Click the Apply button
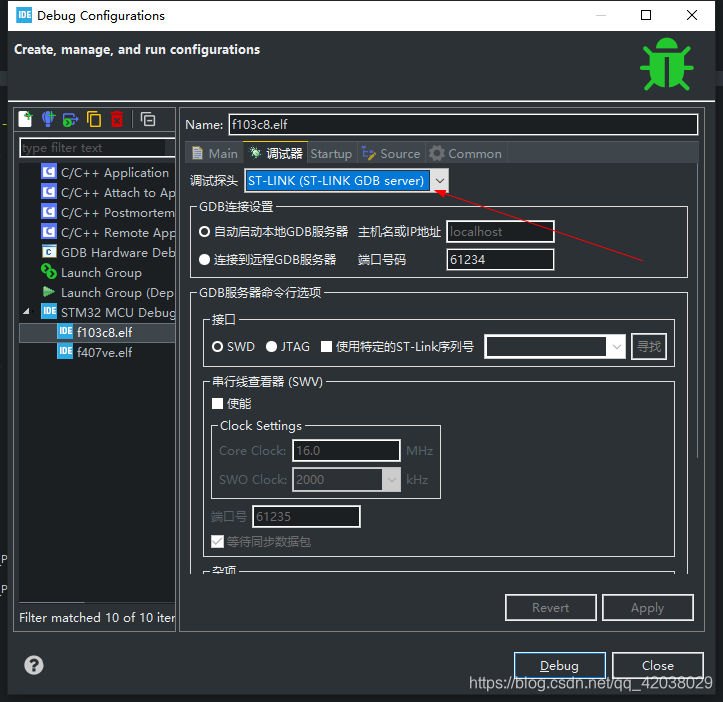Screen dimensions: 723x702 (x=648, y=608)
